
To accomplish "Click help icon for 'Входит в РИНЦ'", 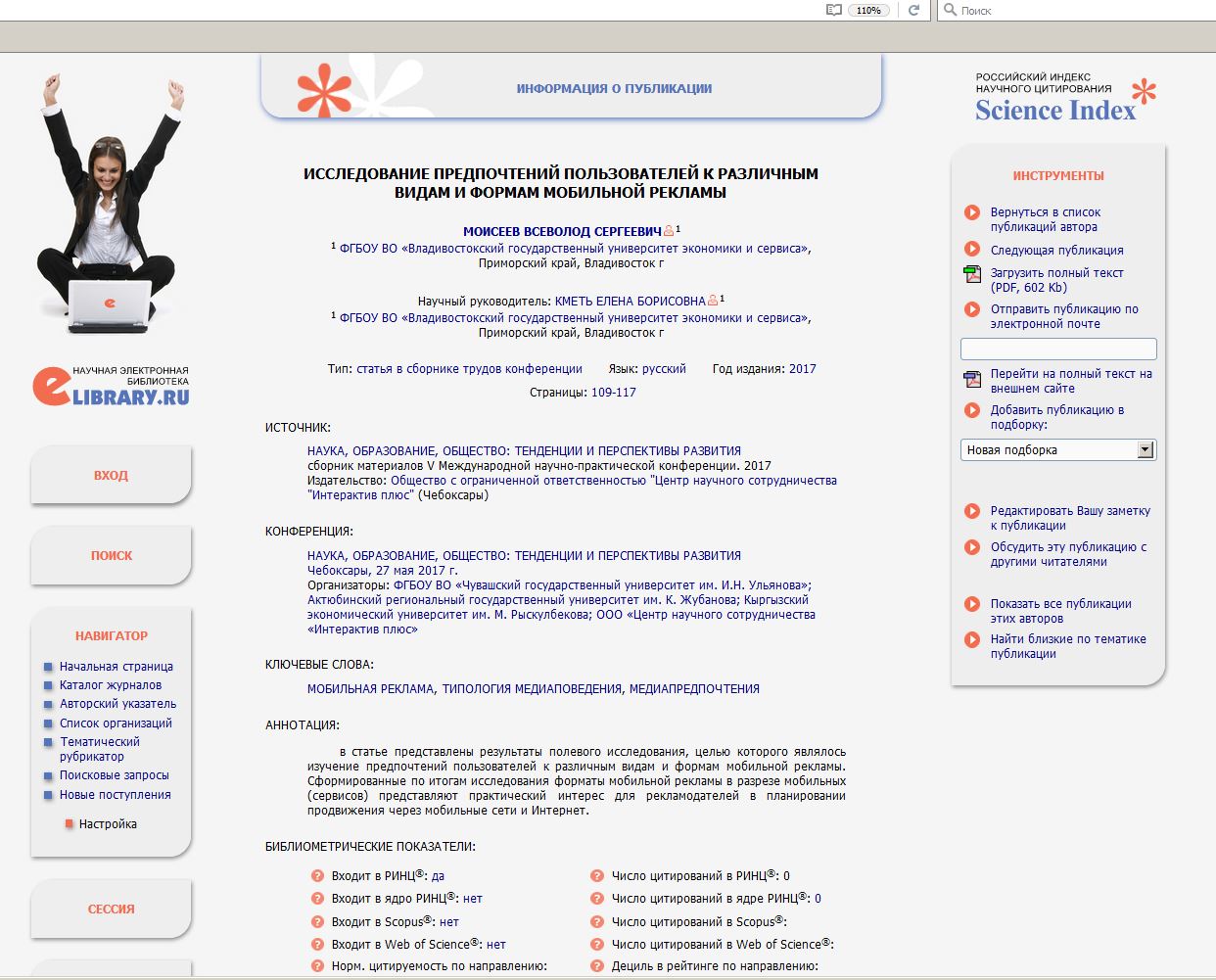I will point(317,876).
